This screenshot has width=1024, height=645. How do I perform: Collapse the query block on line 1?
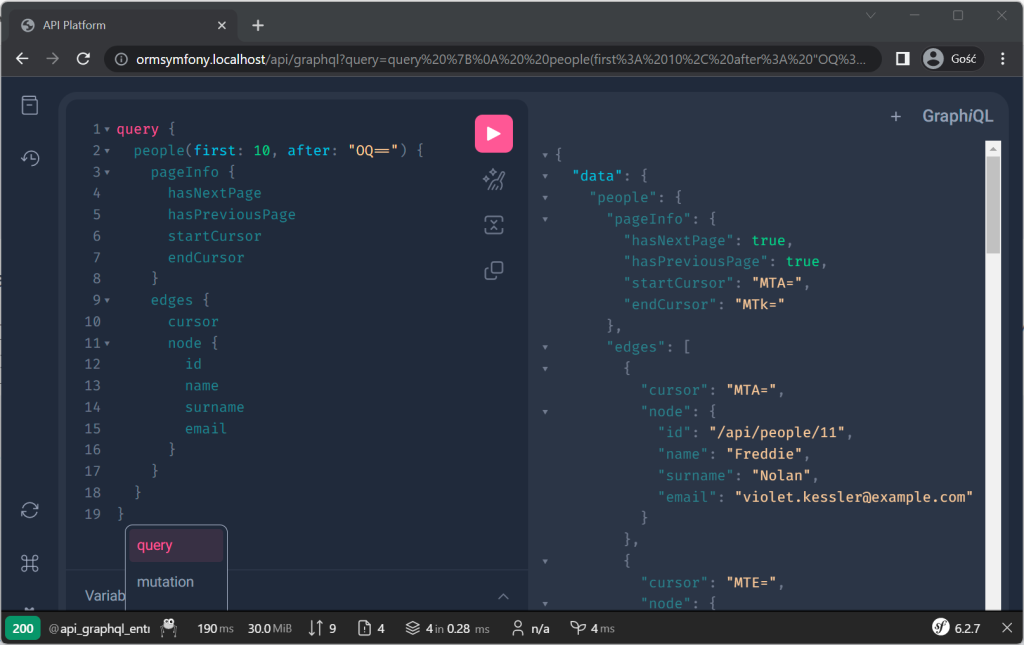click(x=107, y=129)
